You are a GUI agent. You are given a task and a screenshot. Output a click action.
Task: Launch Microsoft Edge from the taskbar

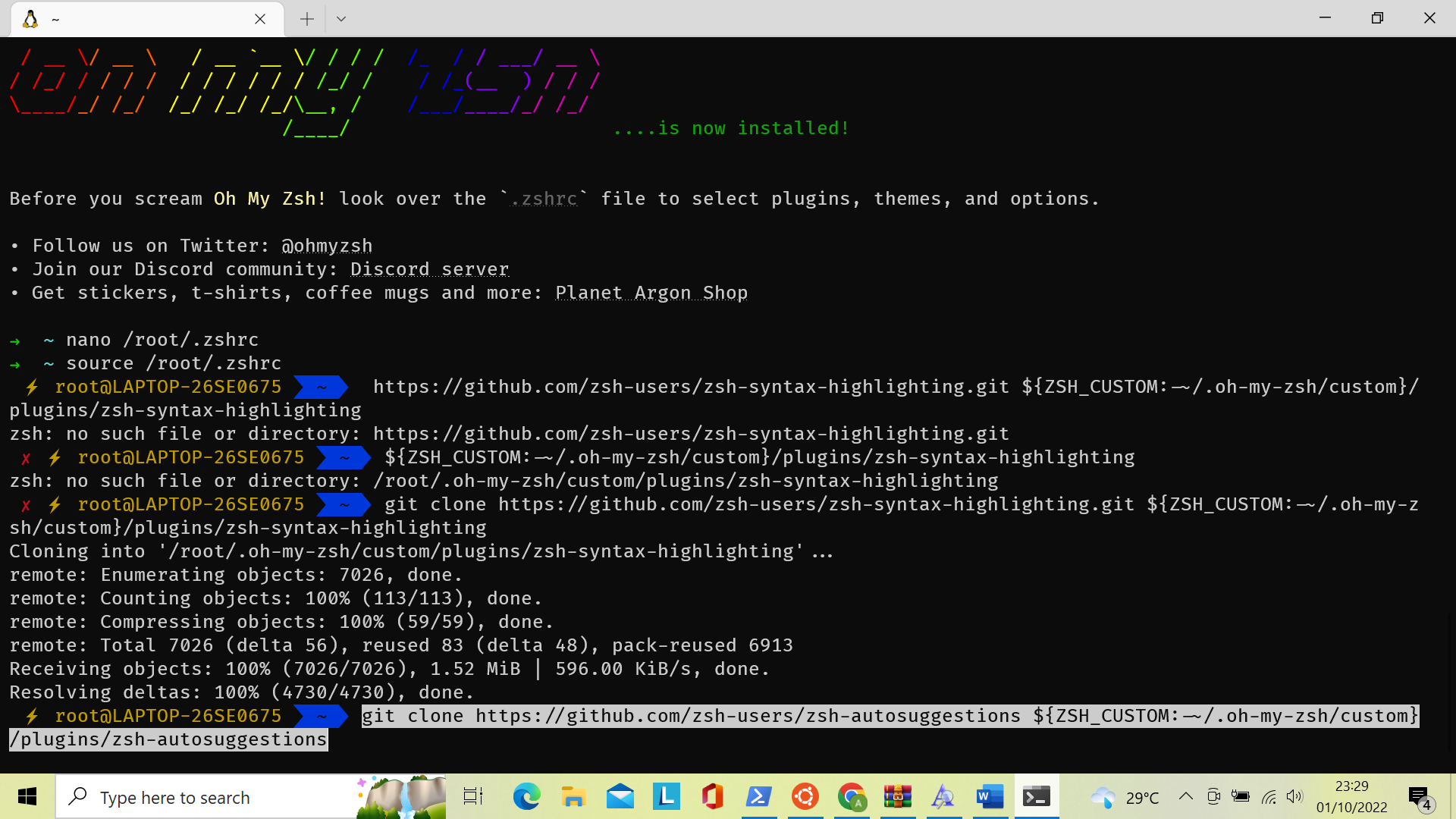(527, 796)
